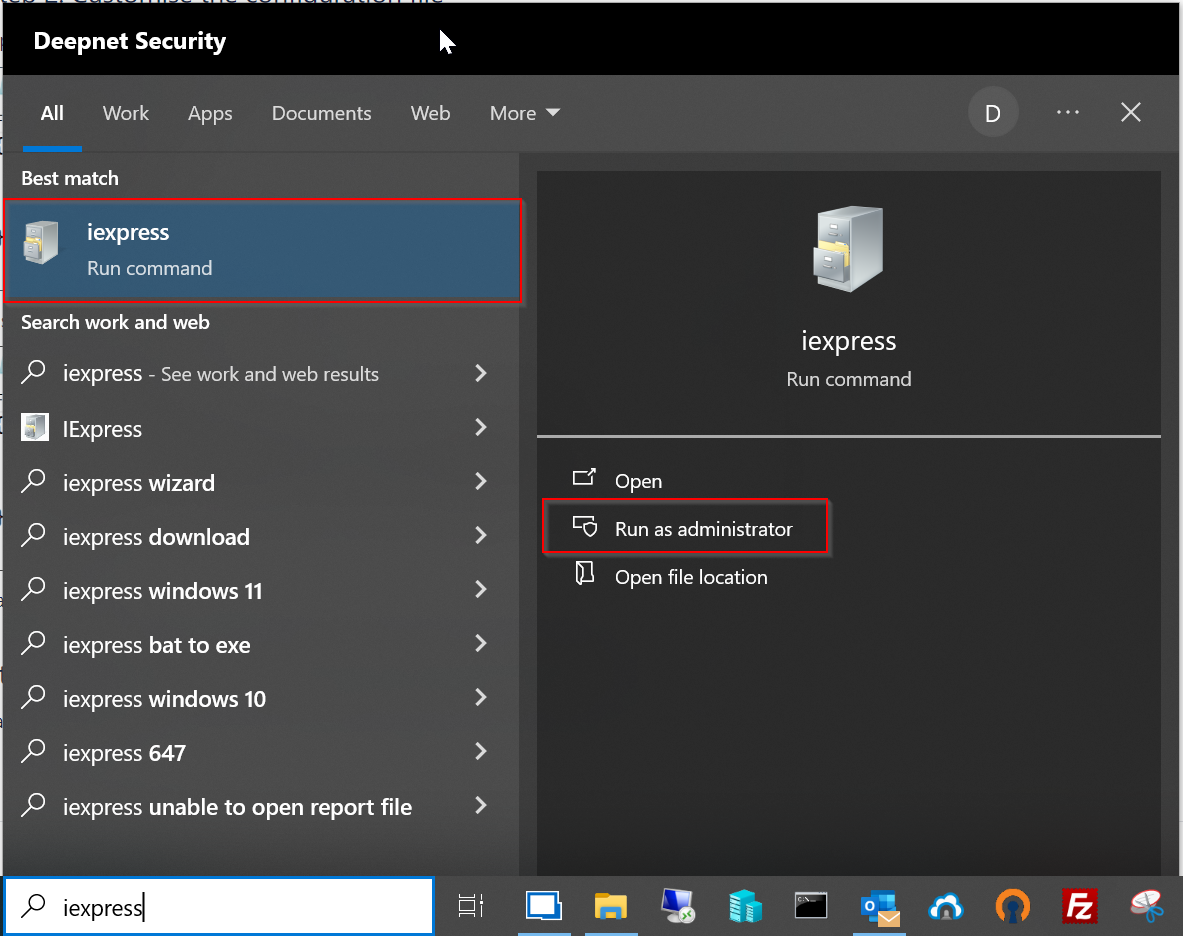
Task: Click the user account avatar D
Action: tap(993, 113)
